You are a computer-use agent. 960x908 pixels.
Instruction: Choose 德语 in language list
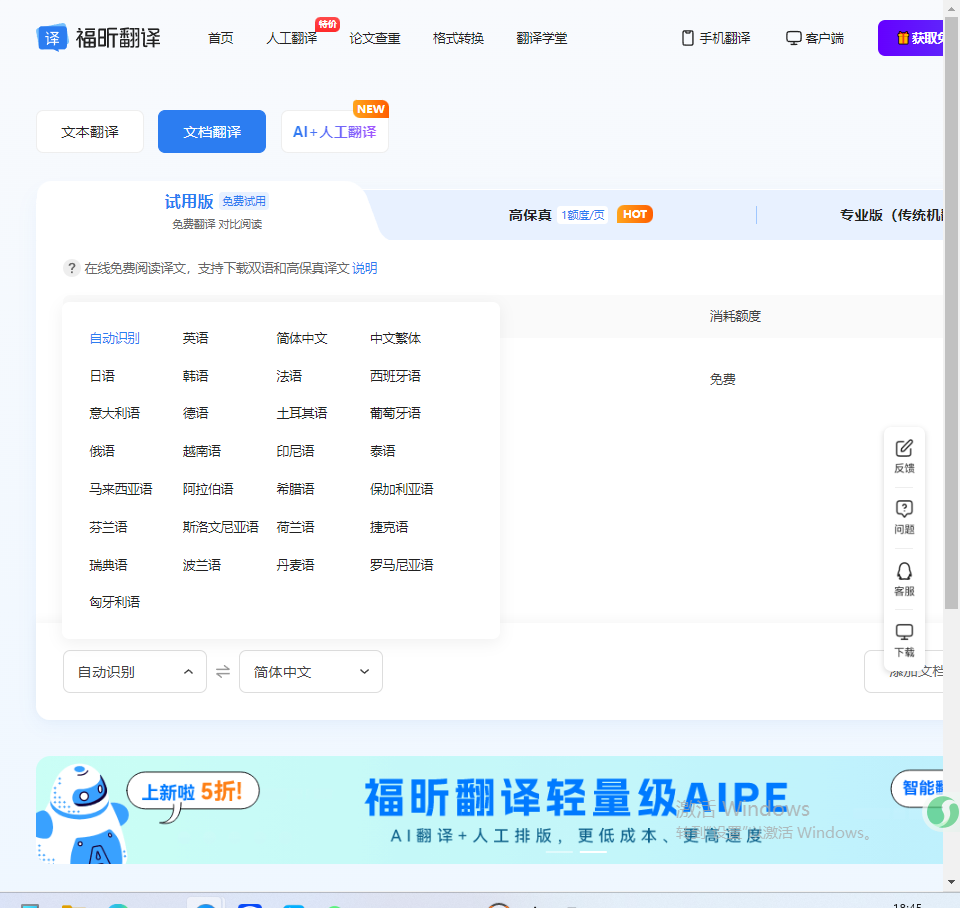[195, 413]
